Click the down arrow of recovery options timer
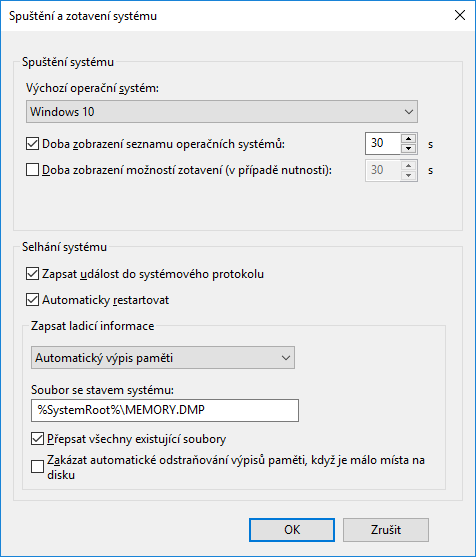This screenshot has height=557, width=476. tap(409, 175)
